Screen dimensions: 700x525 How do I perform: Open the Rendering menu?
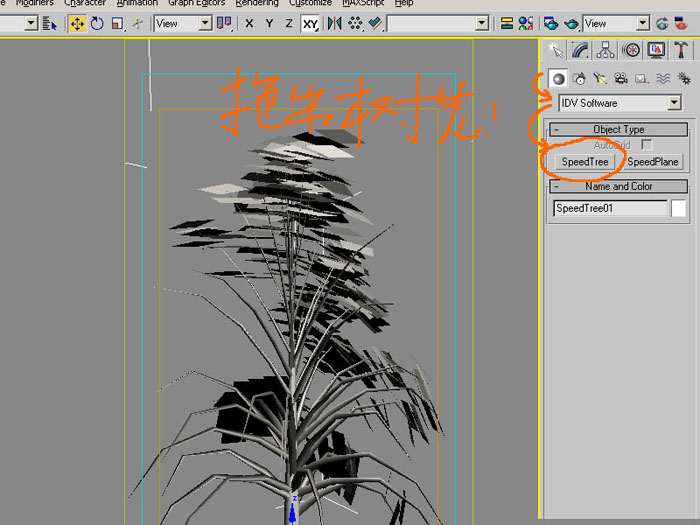257,3
